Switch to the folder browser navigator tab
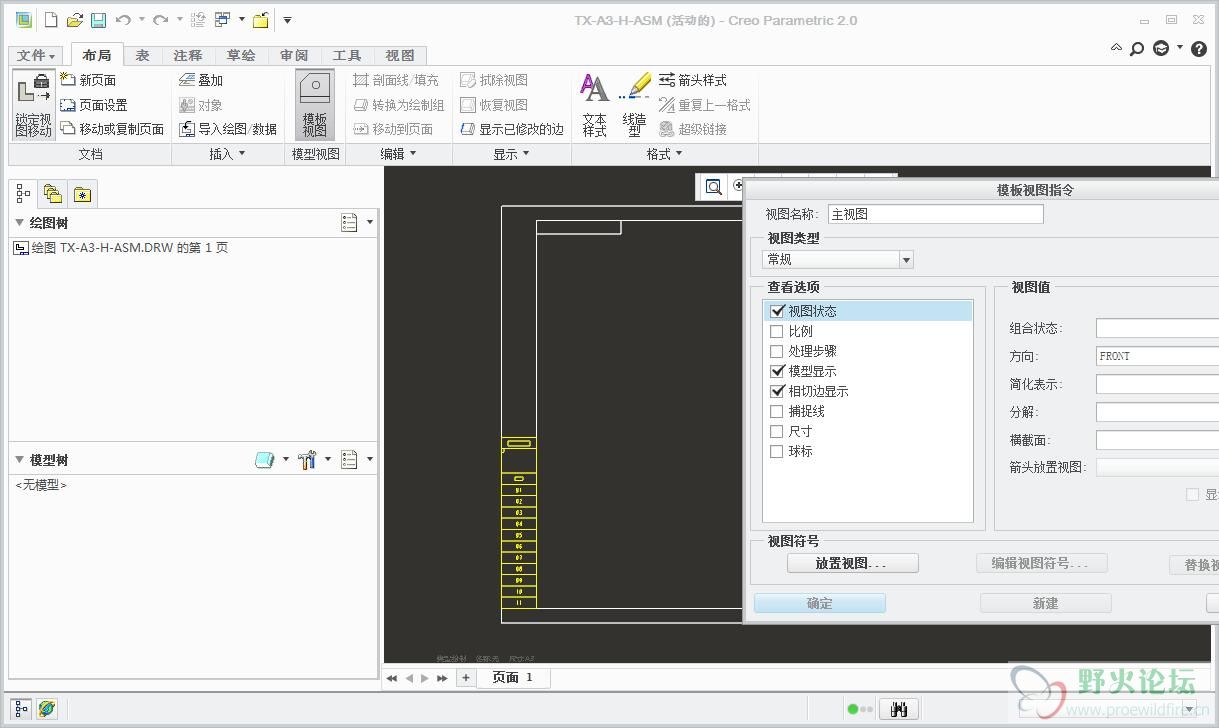The width and height of the screenshot is (1219, 728). click(x=53, y=194)
